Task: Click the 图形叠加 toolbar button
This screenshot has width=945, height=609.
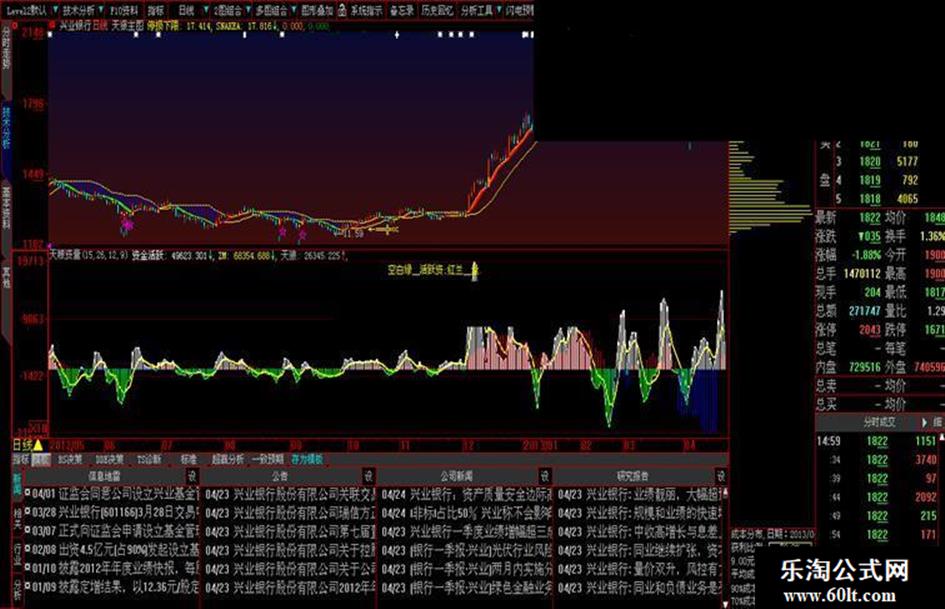Action: point(317,10)
